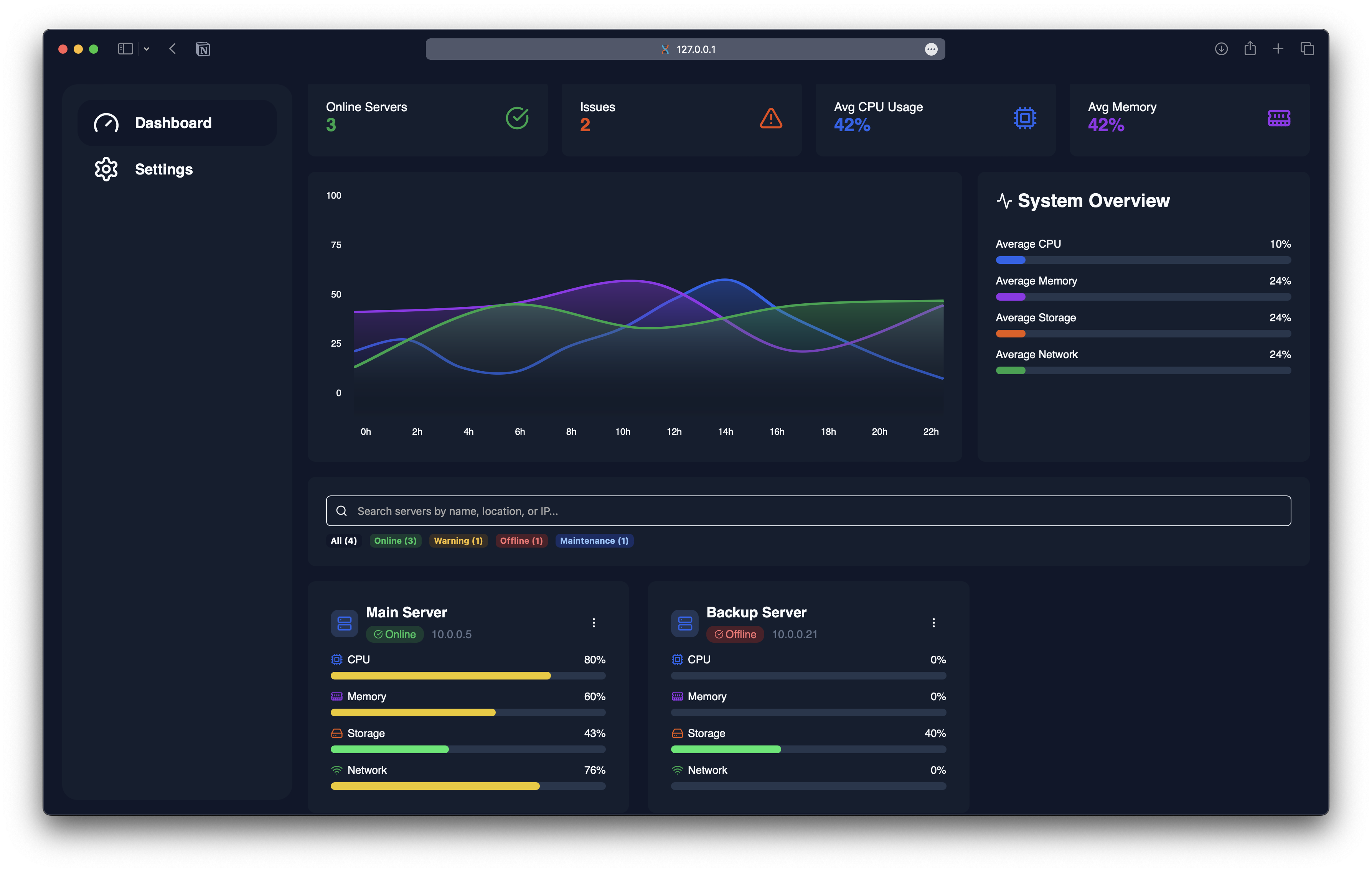Click Backup Server Storage 40% progress bar
The height and width of the screenshot is (872, 1372).
808,749
